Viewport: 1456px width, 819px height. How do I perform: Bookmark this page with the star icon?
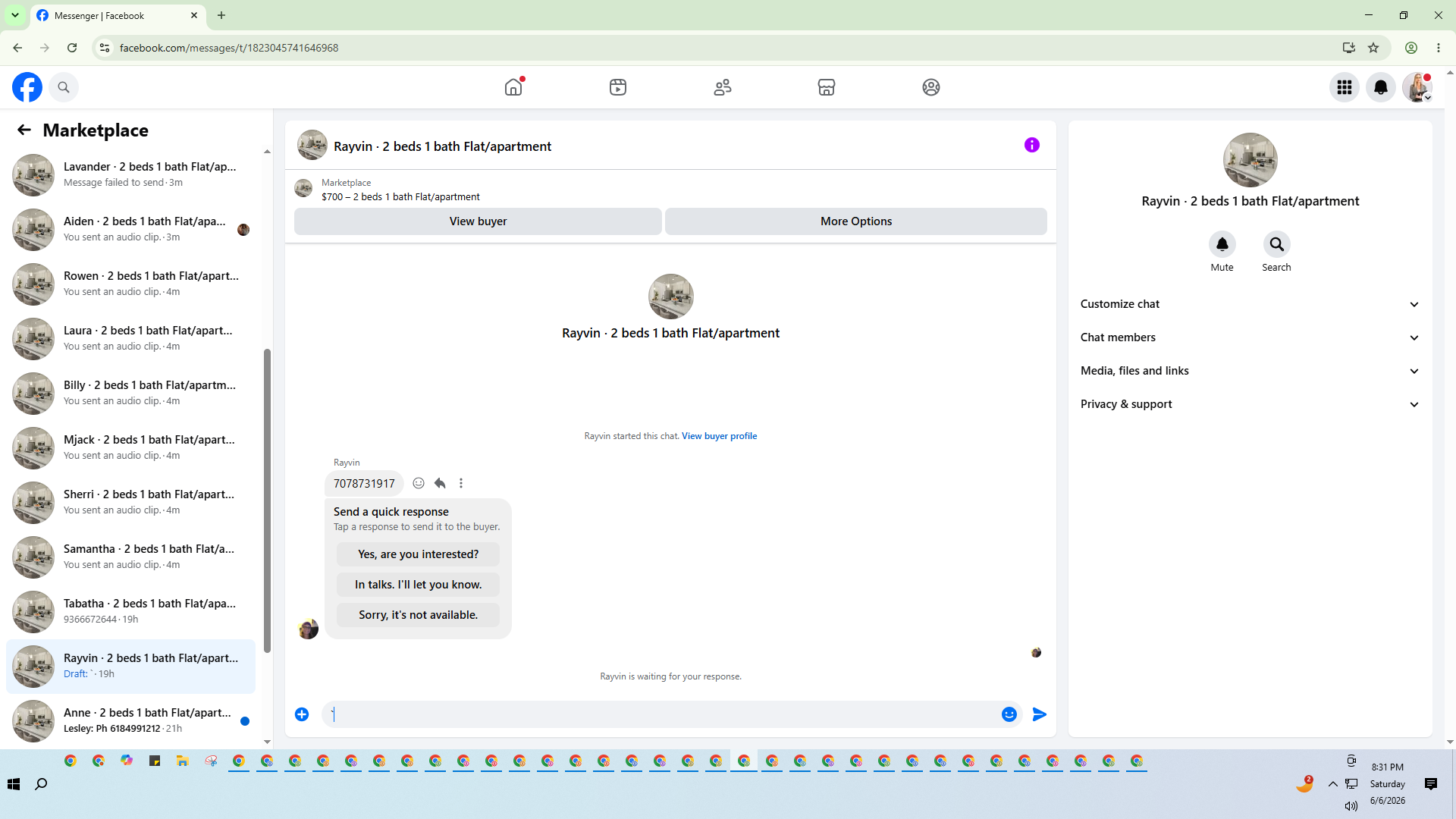pyautogui.click(x=1373, y=48)
